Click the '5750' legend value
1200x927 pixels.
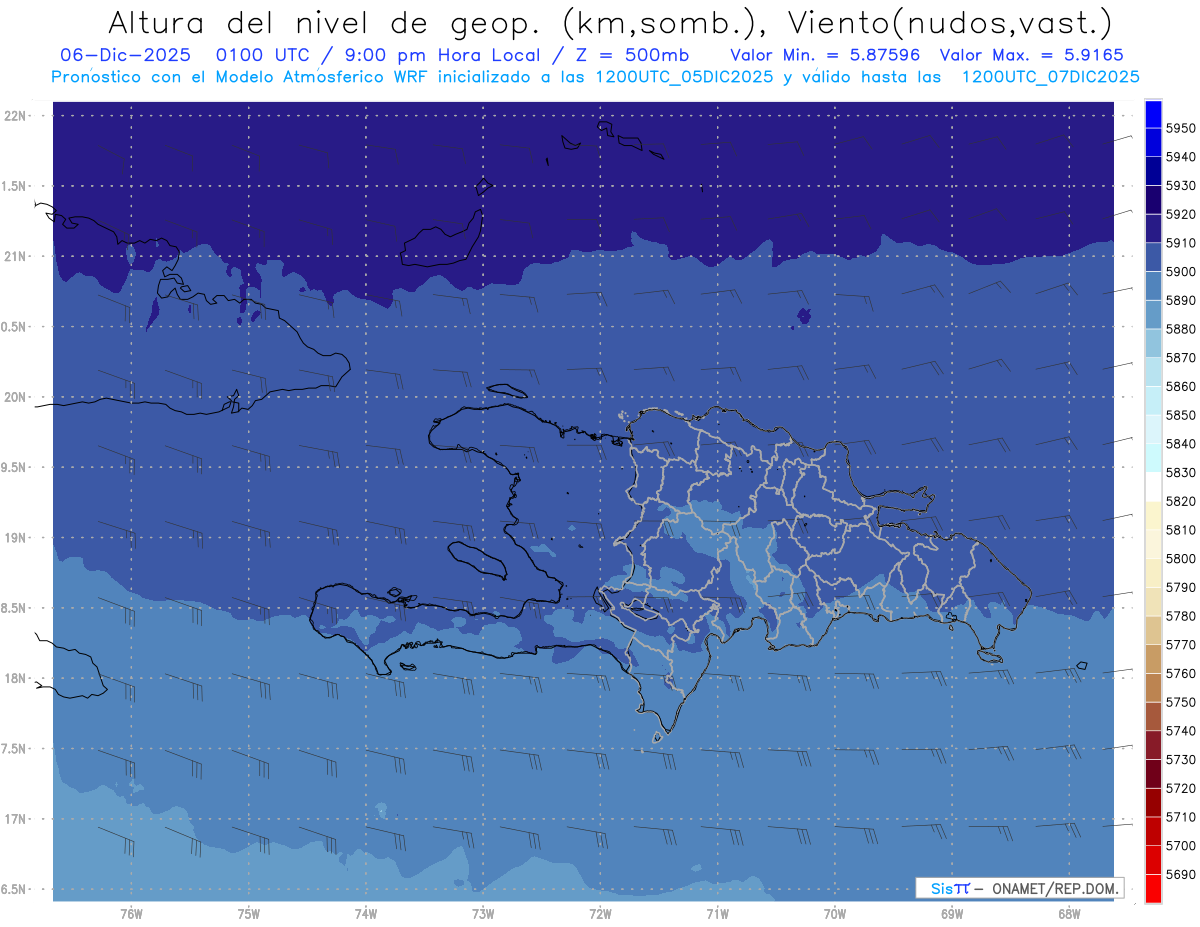[x=1181, y=702]
